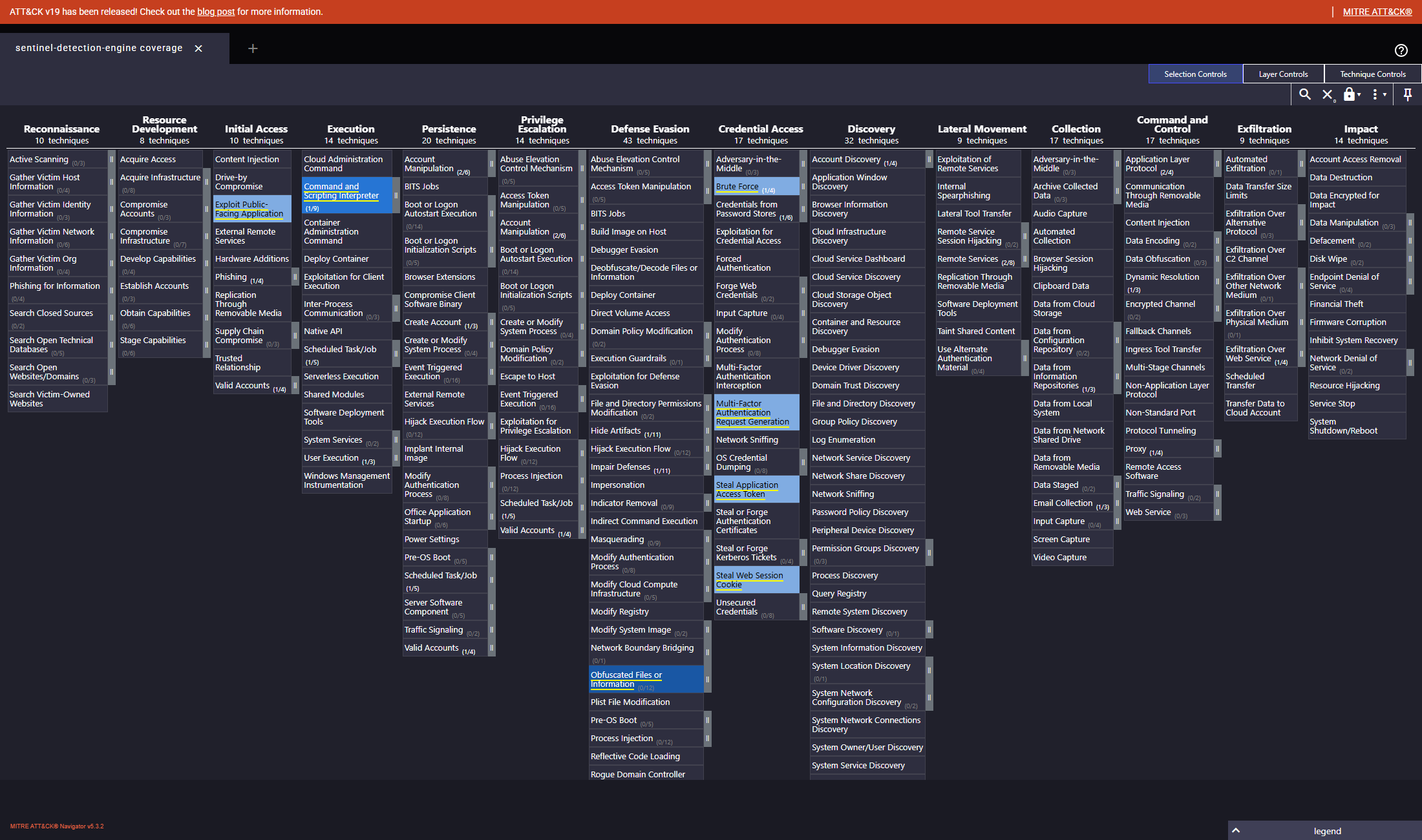Expand the legend panel chevron
The image size is (1422, 840).
(1236, 830)
